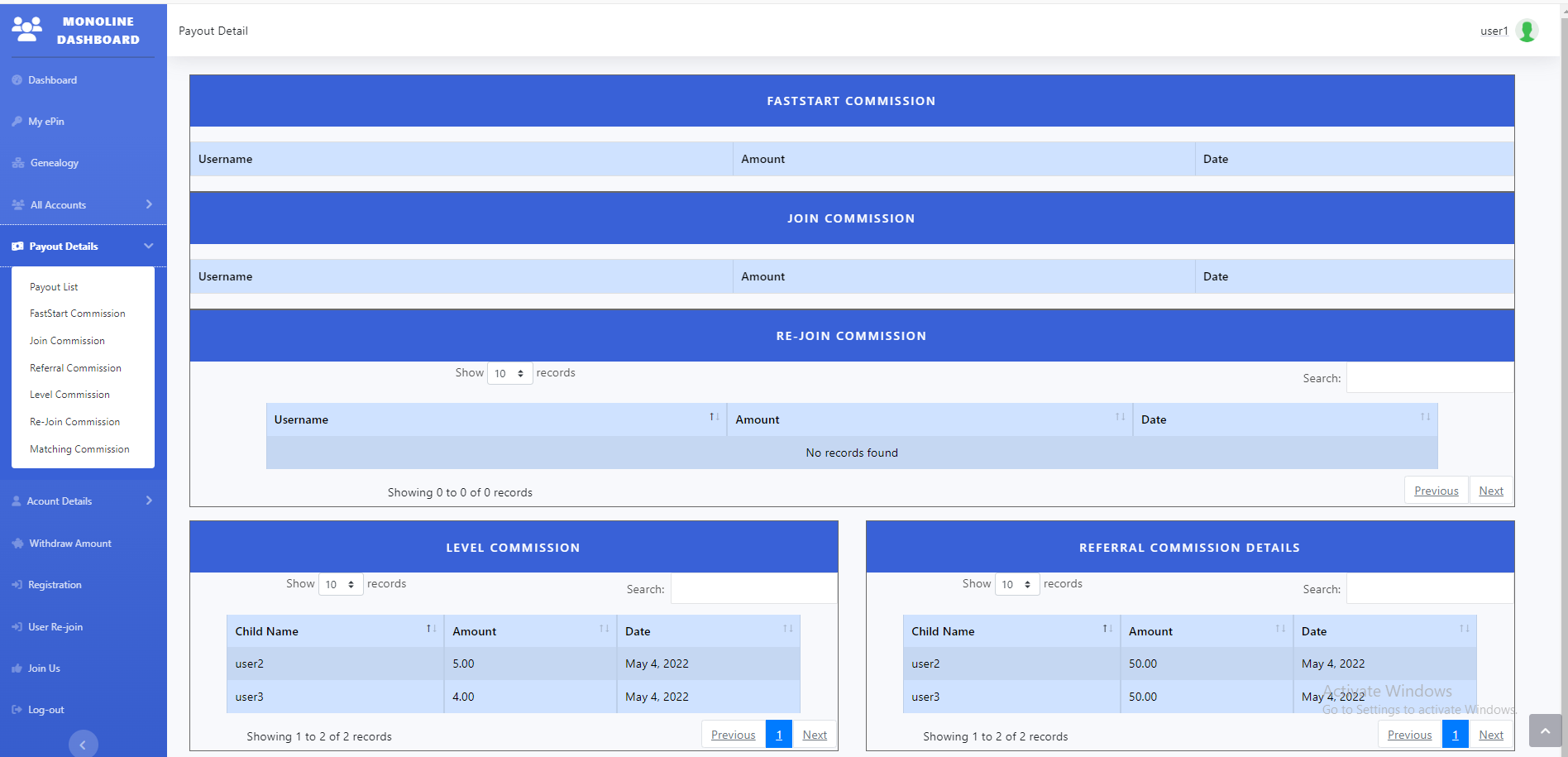The width and height of the screenshot is (1568, 757).
Task: Collapse the Payout Details menu
Action: [x=149, y=246]
